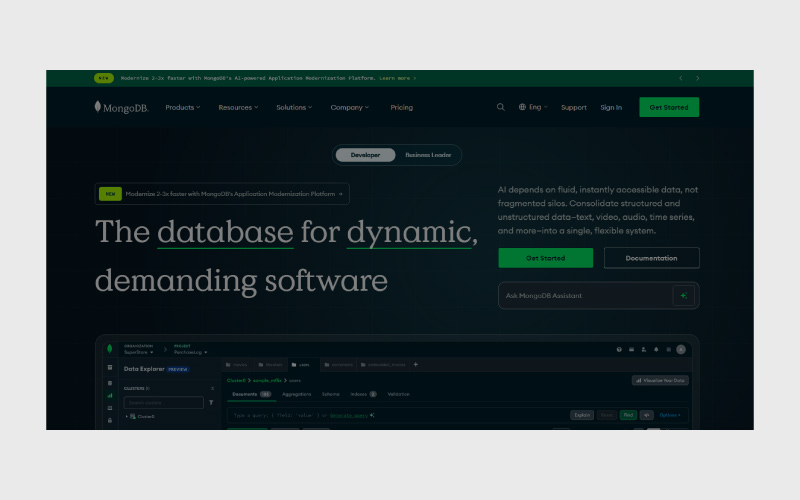Open the Pricing page
Viewport: 800px width, 500px height.
[x=402, y=107]
